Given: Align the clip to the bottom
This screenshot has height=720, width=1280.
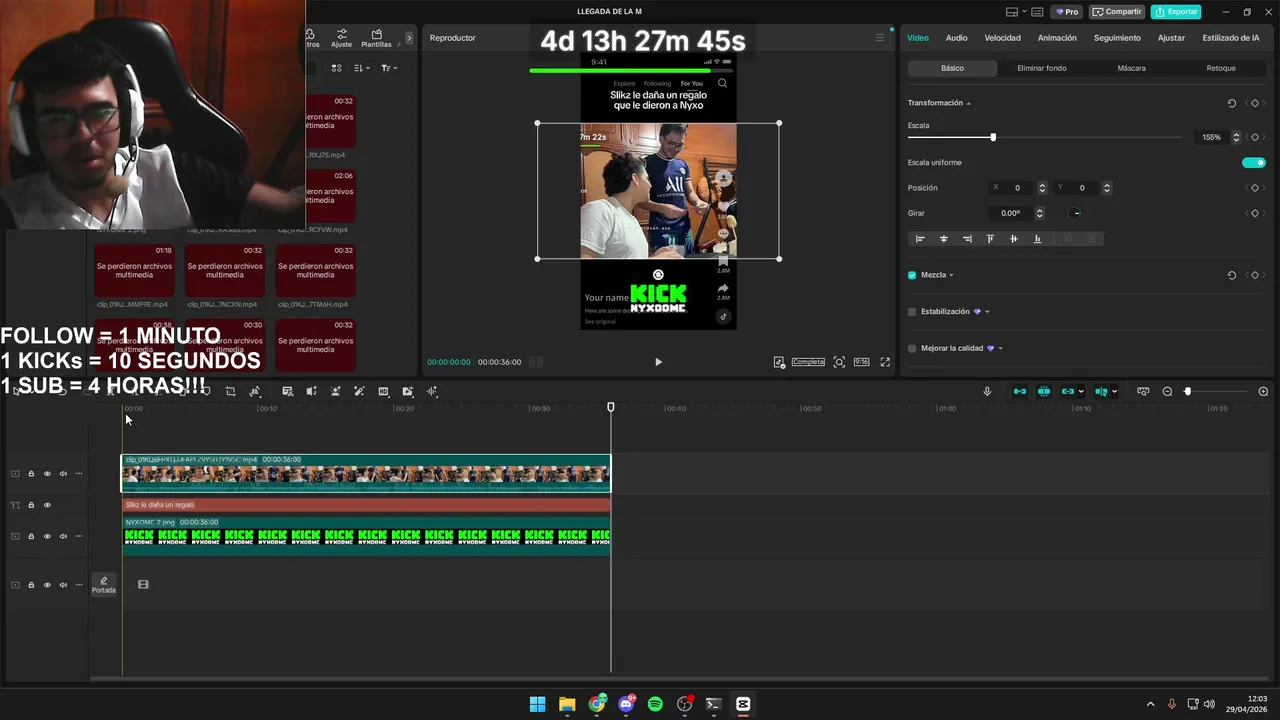Looking at the screenshot, I should [x=1037, y=239].
